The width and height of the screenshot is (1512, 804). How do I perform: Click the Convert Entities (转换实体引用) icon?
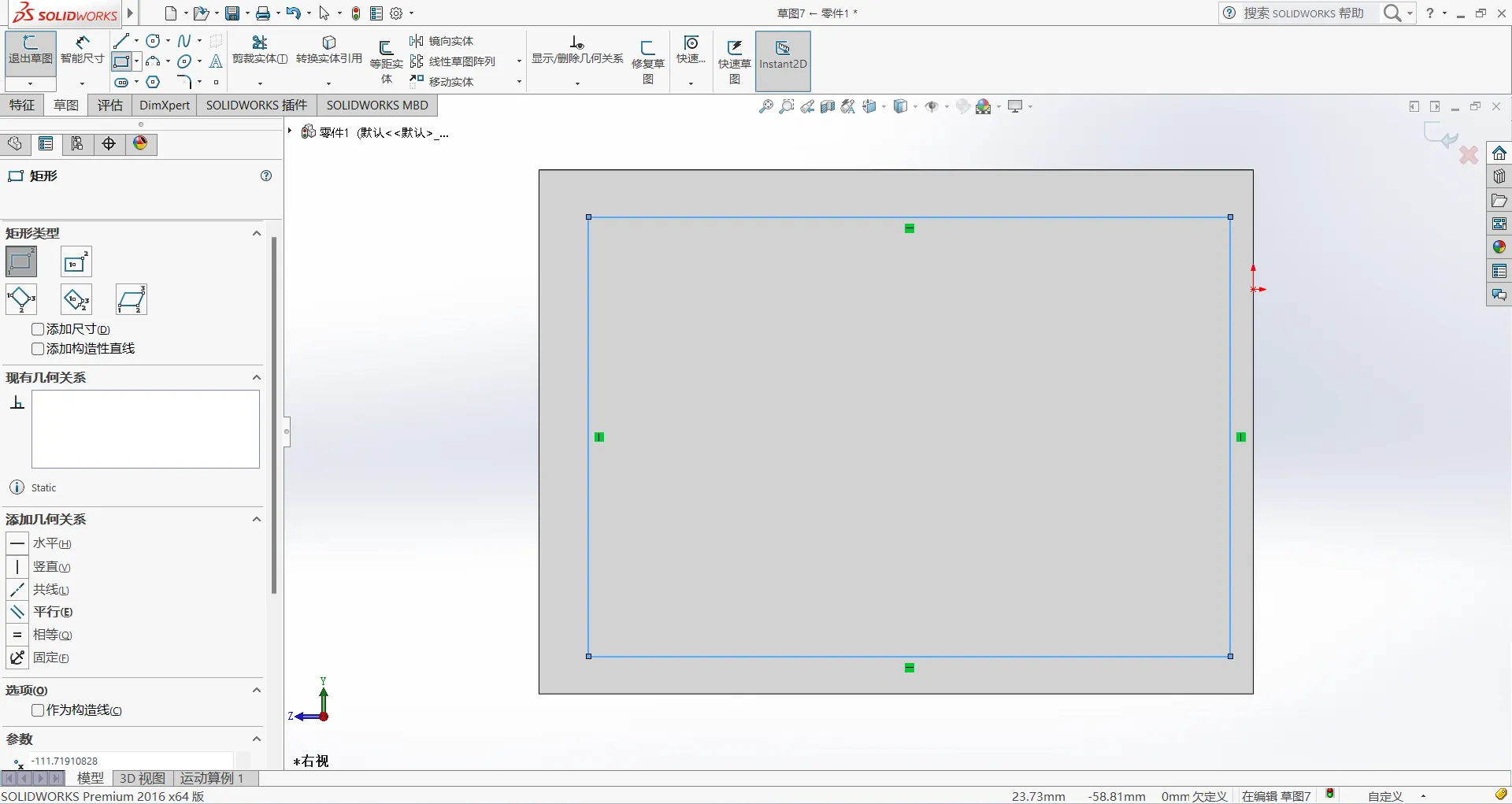point(329,49)
